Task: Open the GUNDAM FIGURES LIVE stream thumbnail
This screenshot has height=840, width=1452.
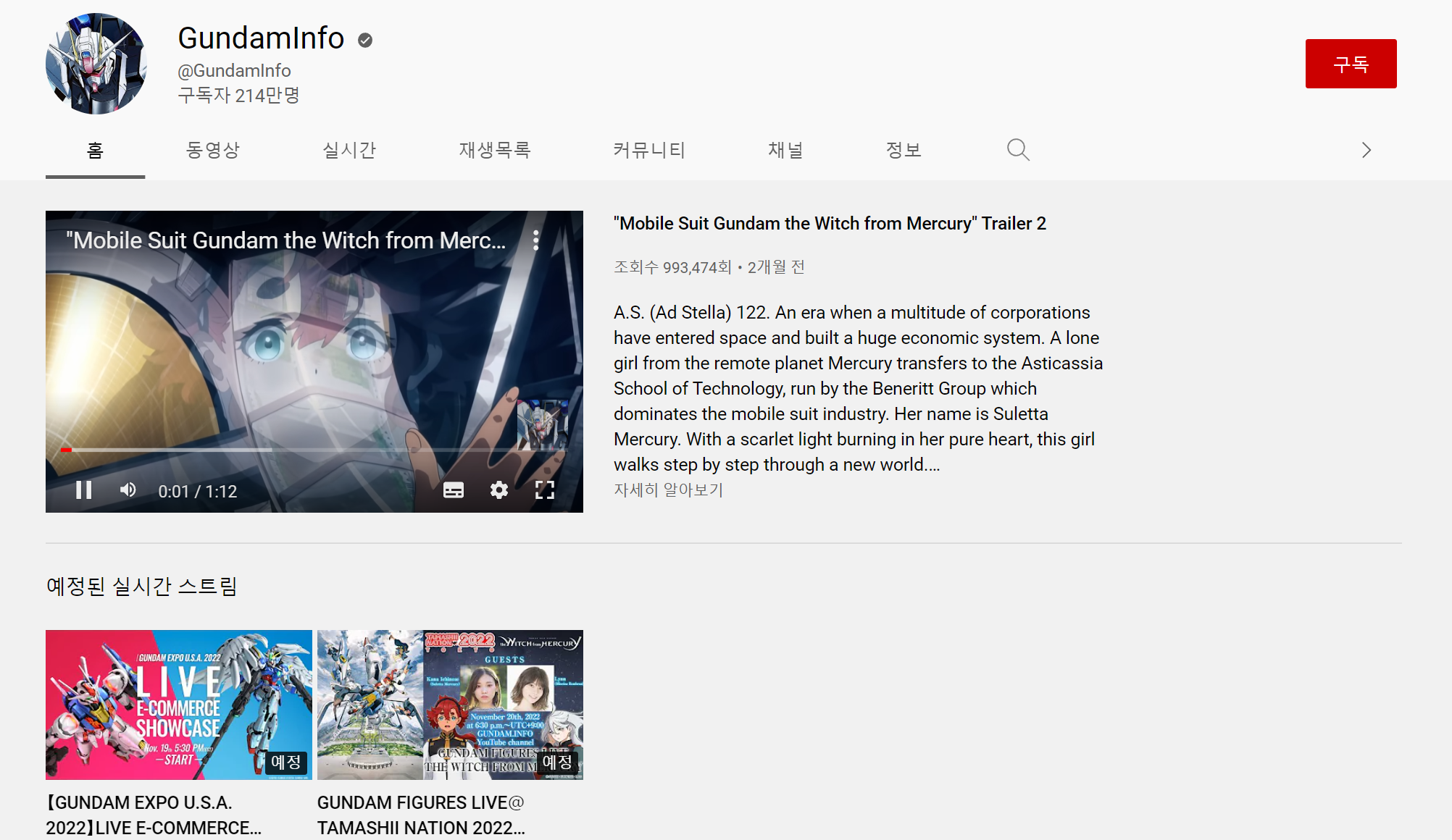Action: pos(450,705)
